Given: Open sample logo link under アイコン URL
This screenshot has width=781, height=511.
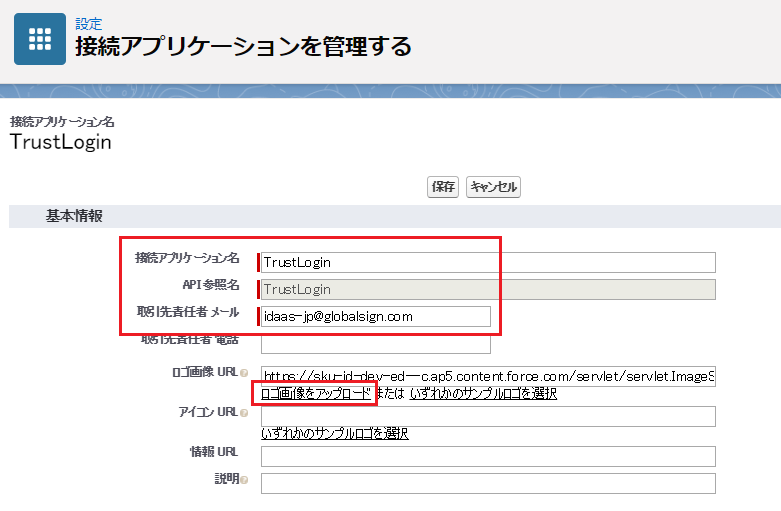Looking at the screenshot, I should [335, 433].
